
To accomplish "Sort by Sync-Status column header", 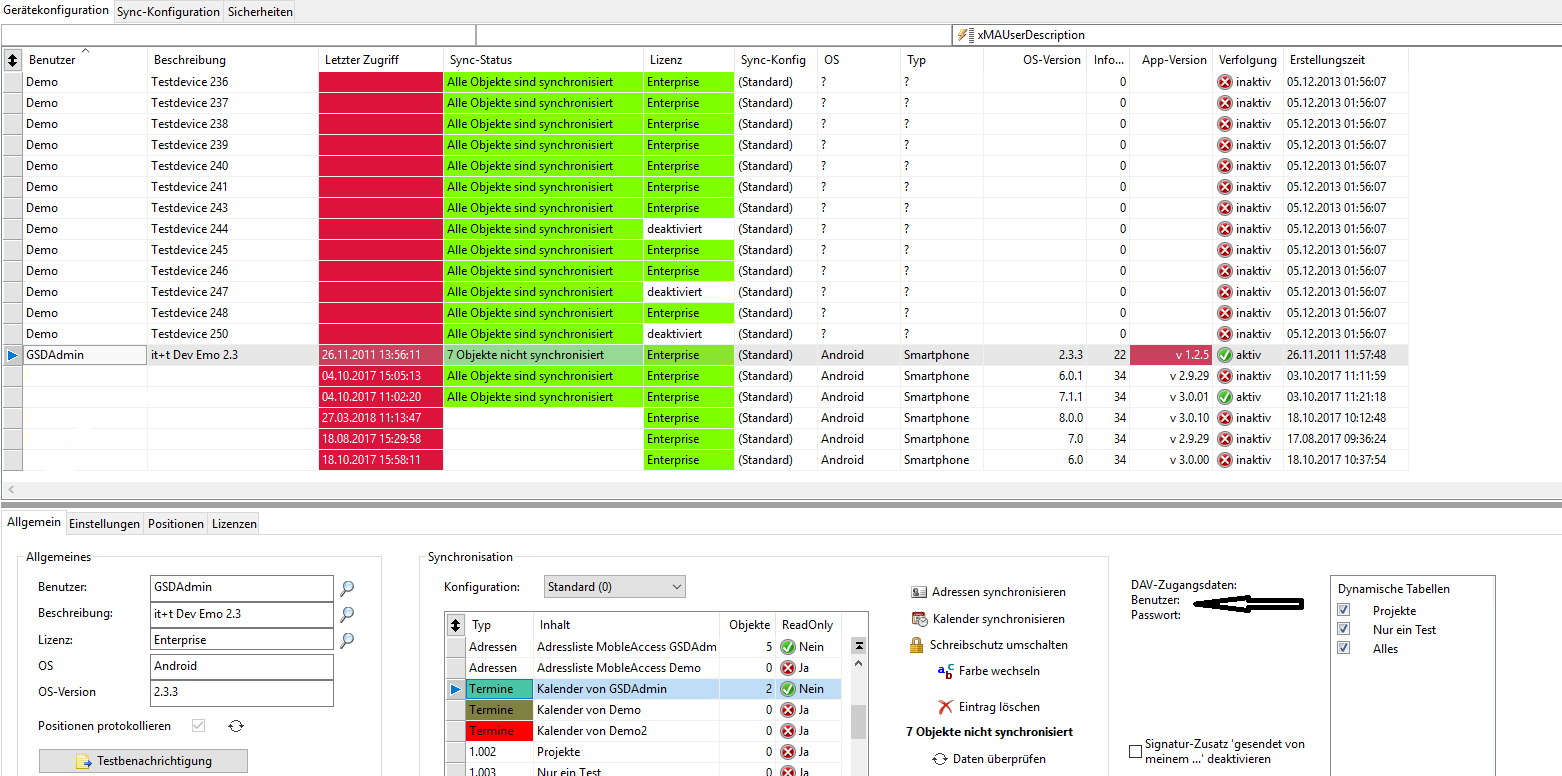I will tap(544, 60).
